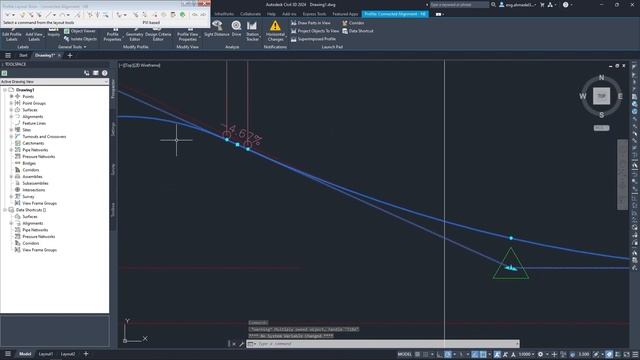Click Draw Parts in View
Screen dimensions: 640x360
(311, 23)
